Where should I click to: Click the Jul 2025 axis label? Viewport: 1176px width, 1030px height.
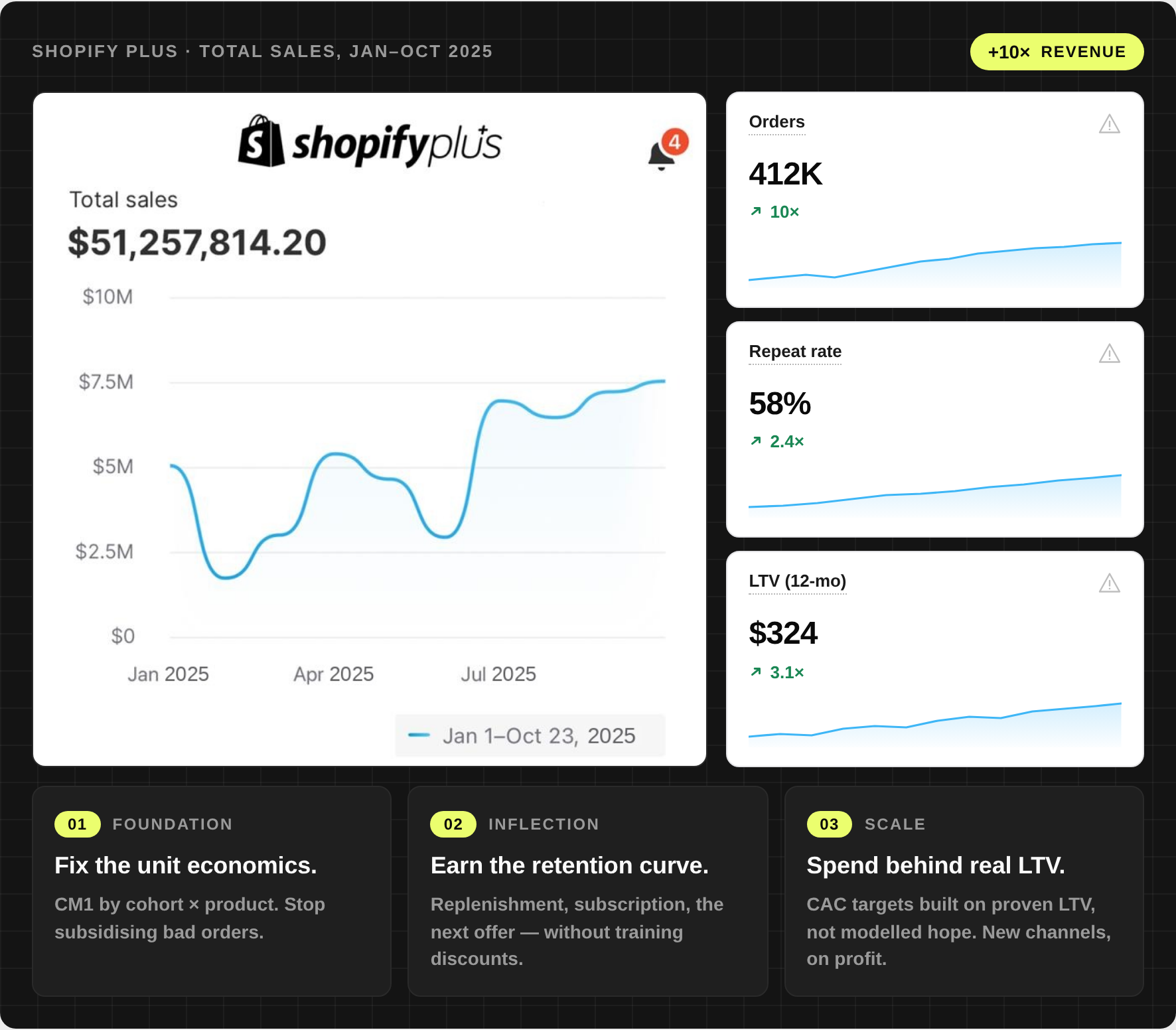point(498,674)
